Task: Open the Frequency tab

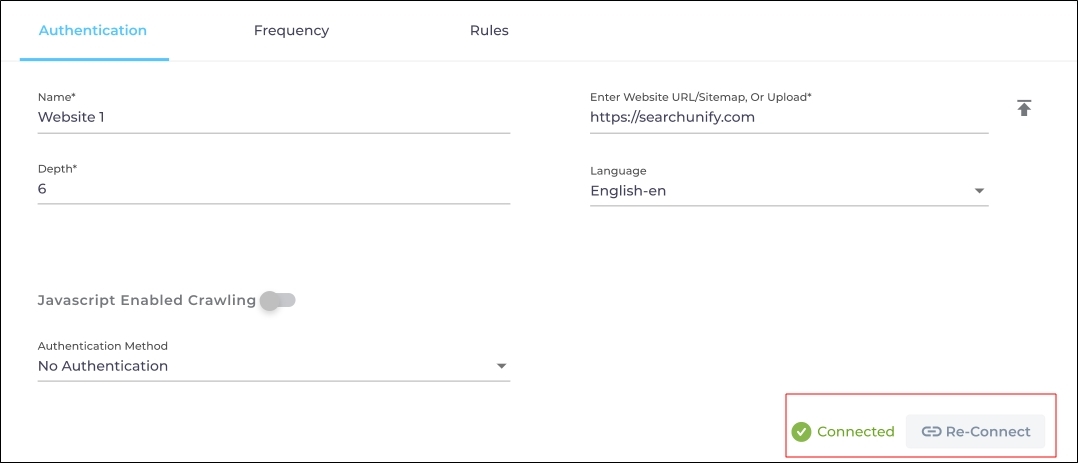Action: pos(291,30)
